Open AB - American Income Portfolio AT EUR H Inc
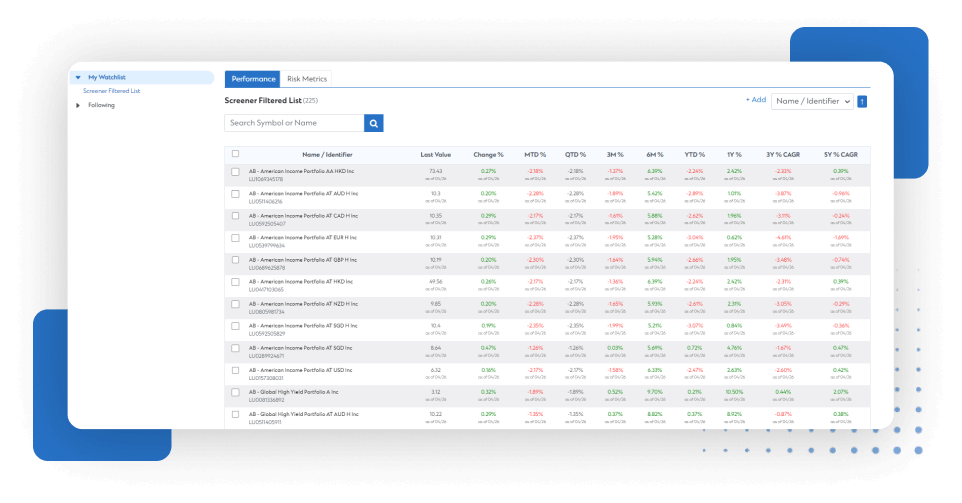Screen dimensions: 962x503 coord(302,238)
